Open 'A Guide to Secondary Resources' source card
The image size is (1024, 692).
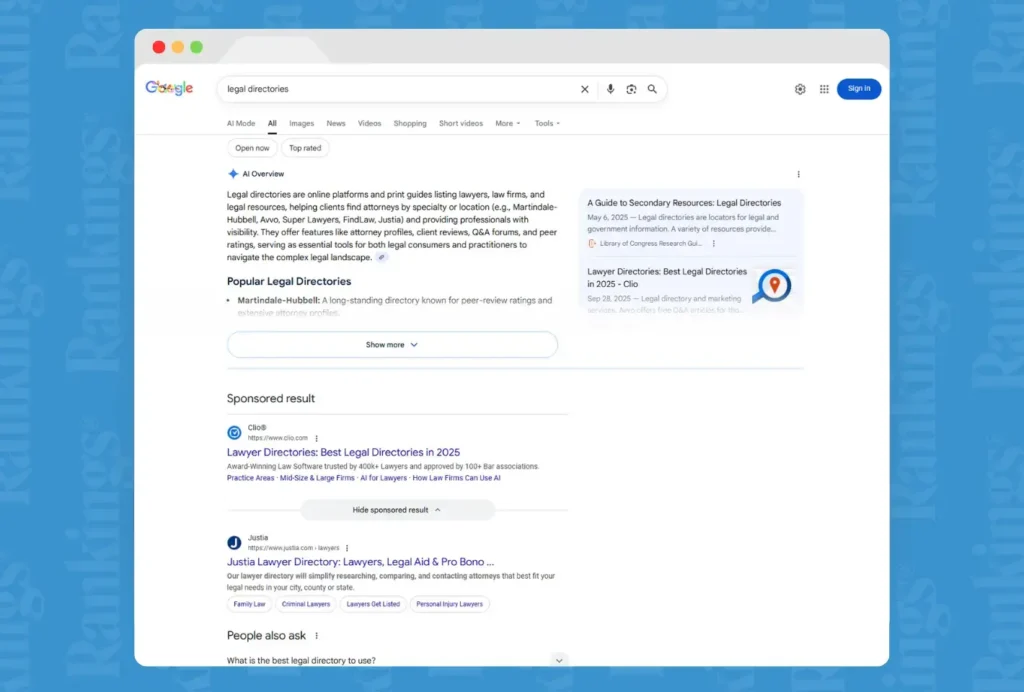click(x=684, y=203)
